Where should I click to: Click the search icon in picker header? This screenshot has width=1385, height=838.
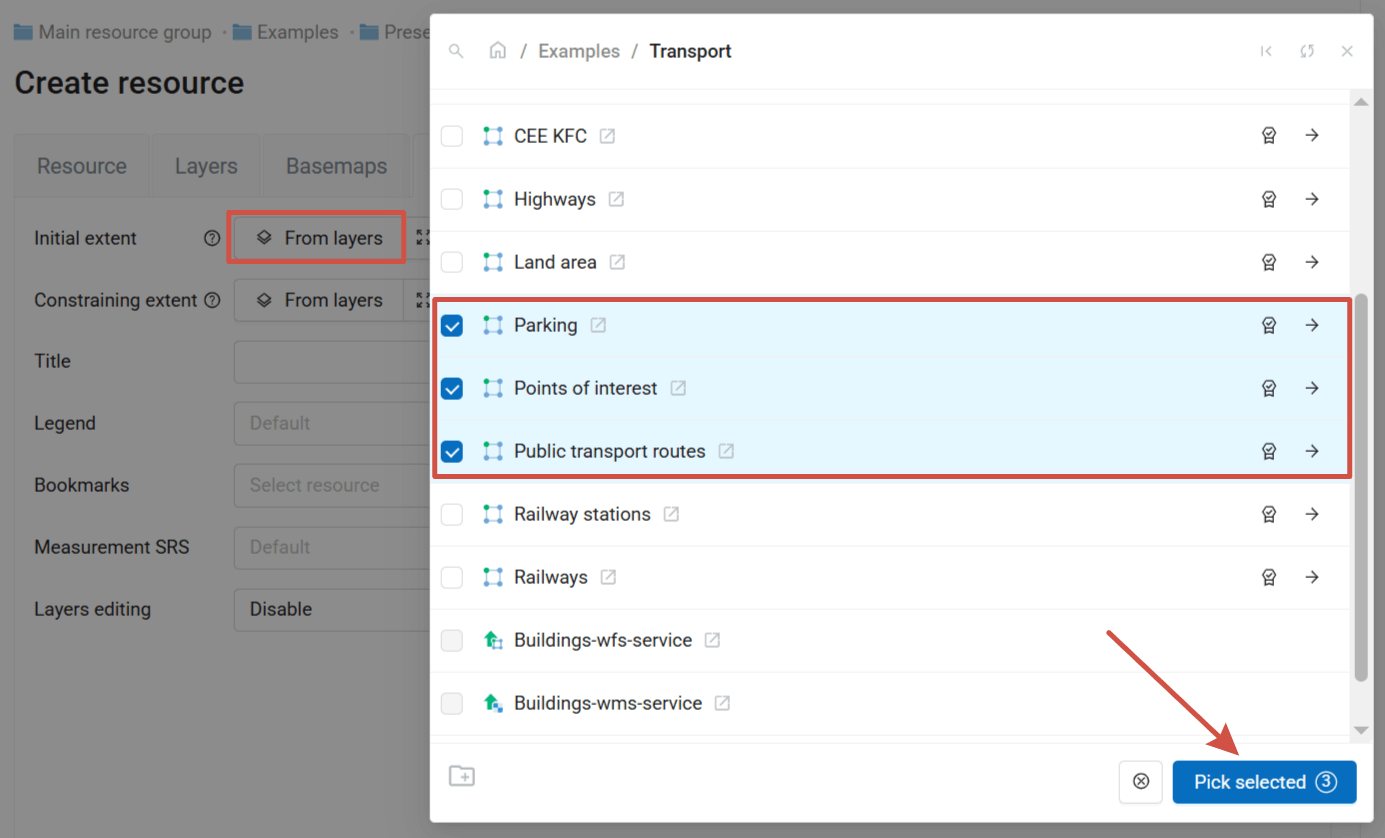pyautogui.click(x=456, y=51)
